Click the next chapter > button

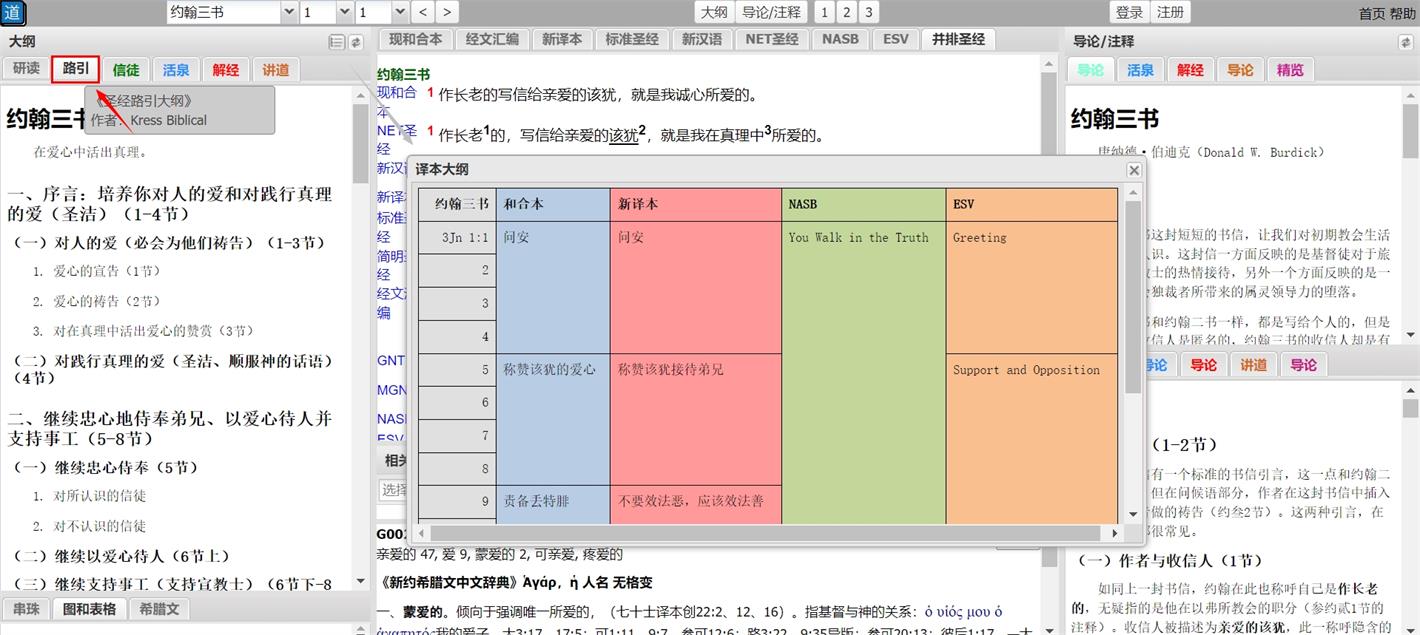[x=446, y=12]
